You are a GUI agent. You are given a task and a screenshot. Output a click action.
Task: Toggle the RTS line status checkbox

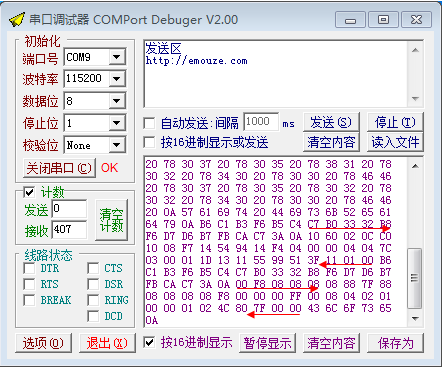(x=29, y=284)
